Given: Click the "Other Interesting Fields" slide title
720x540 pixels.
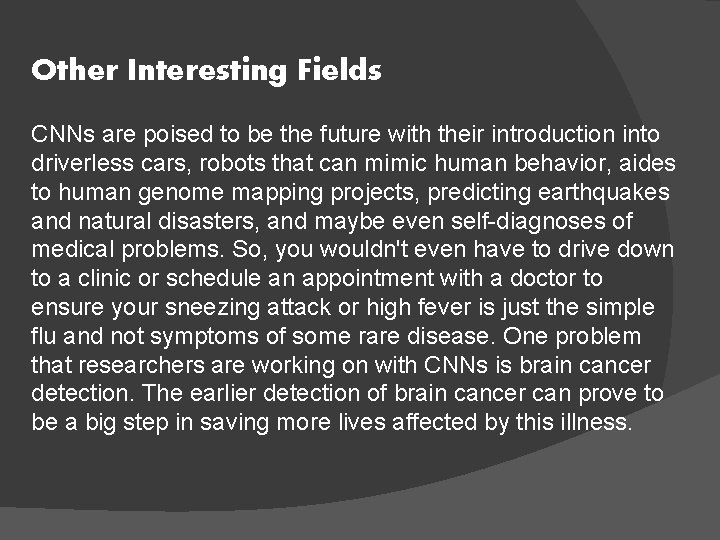Looking at the screenshot, I should click(x=206, y=71).
